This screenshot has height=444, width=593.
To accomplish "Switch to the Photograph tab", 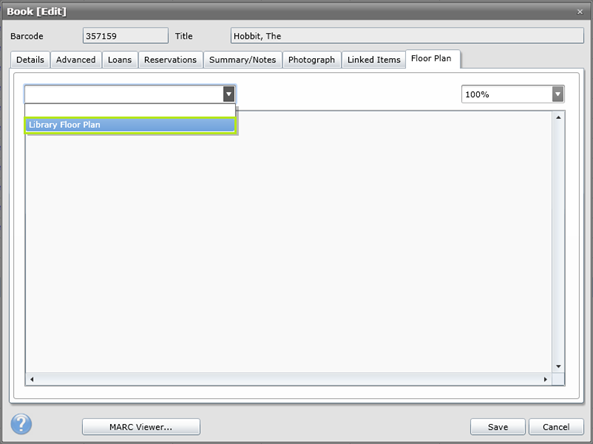I will tap(312, 60).
